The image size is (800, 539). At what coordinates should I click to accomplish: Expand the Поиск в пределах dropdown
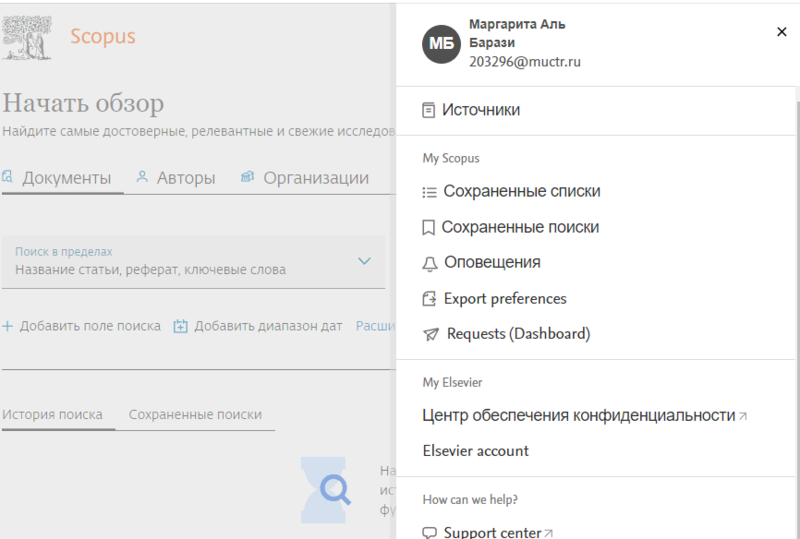coord(193,261)
